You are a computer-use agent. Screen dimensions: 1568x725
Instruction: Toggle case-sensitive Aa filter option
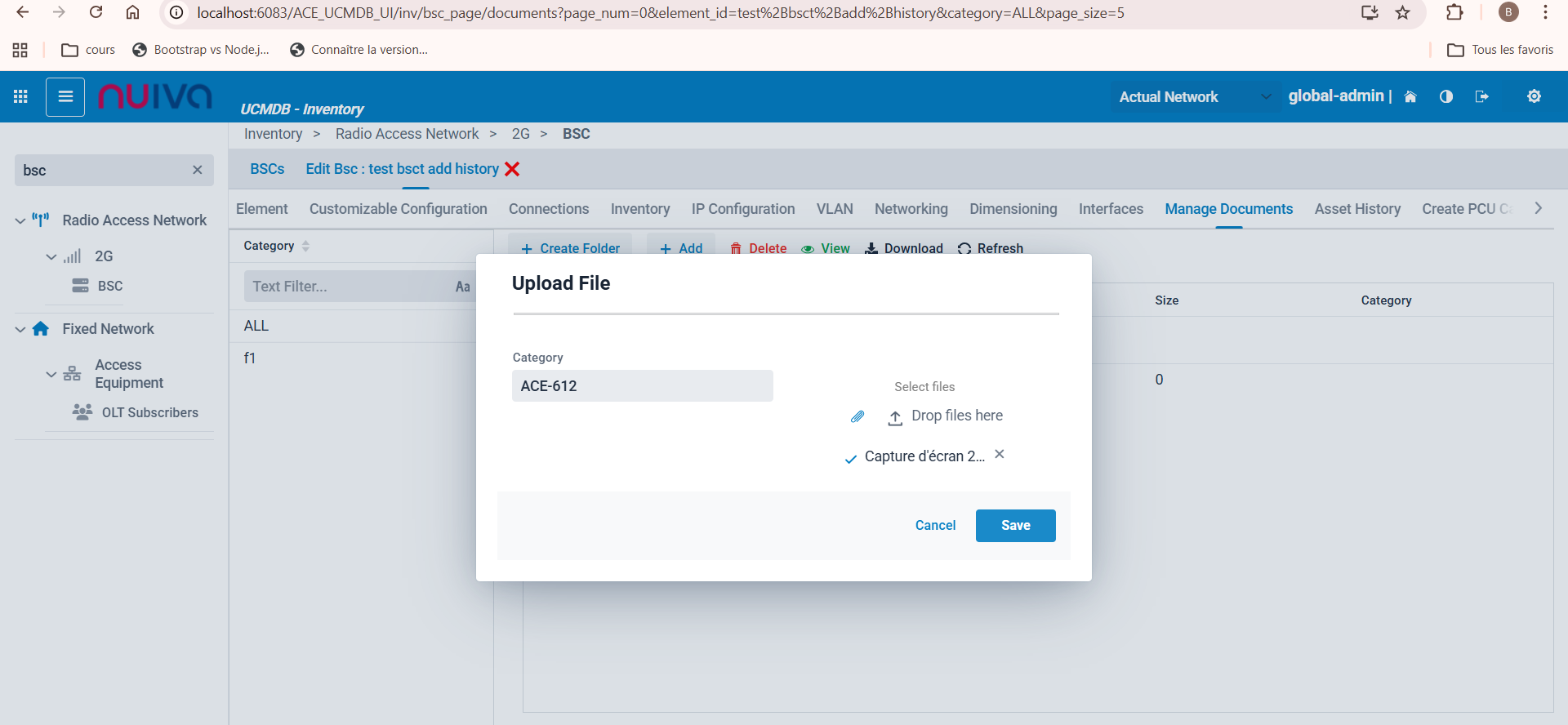[x=462, y=287]
